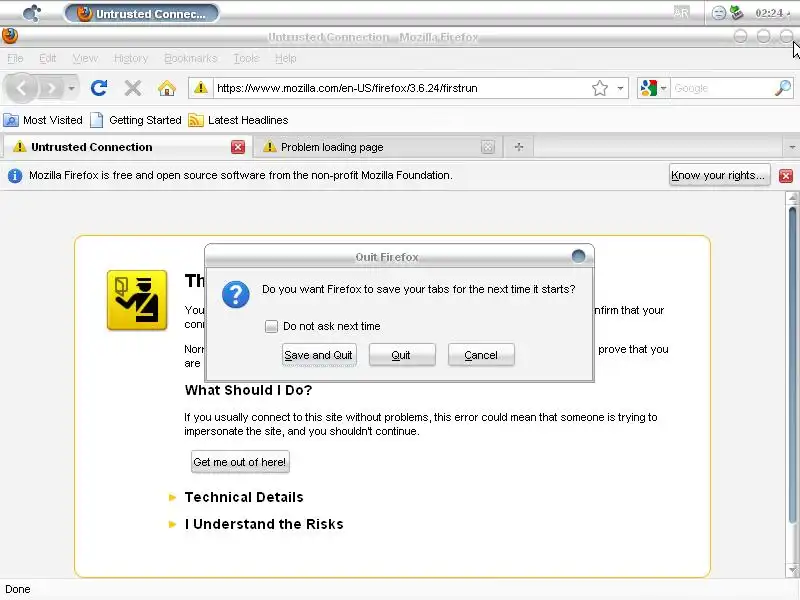Focus the Google search field
This screenshot has width=800, height=600.
coord(722,88)
